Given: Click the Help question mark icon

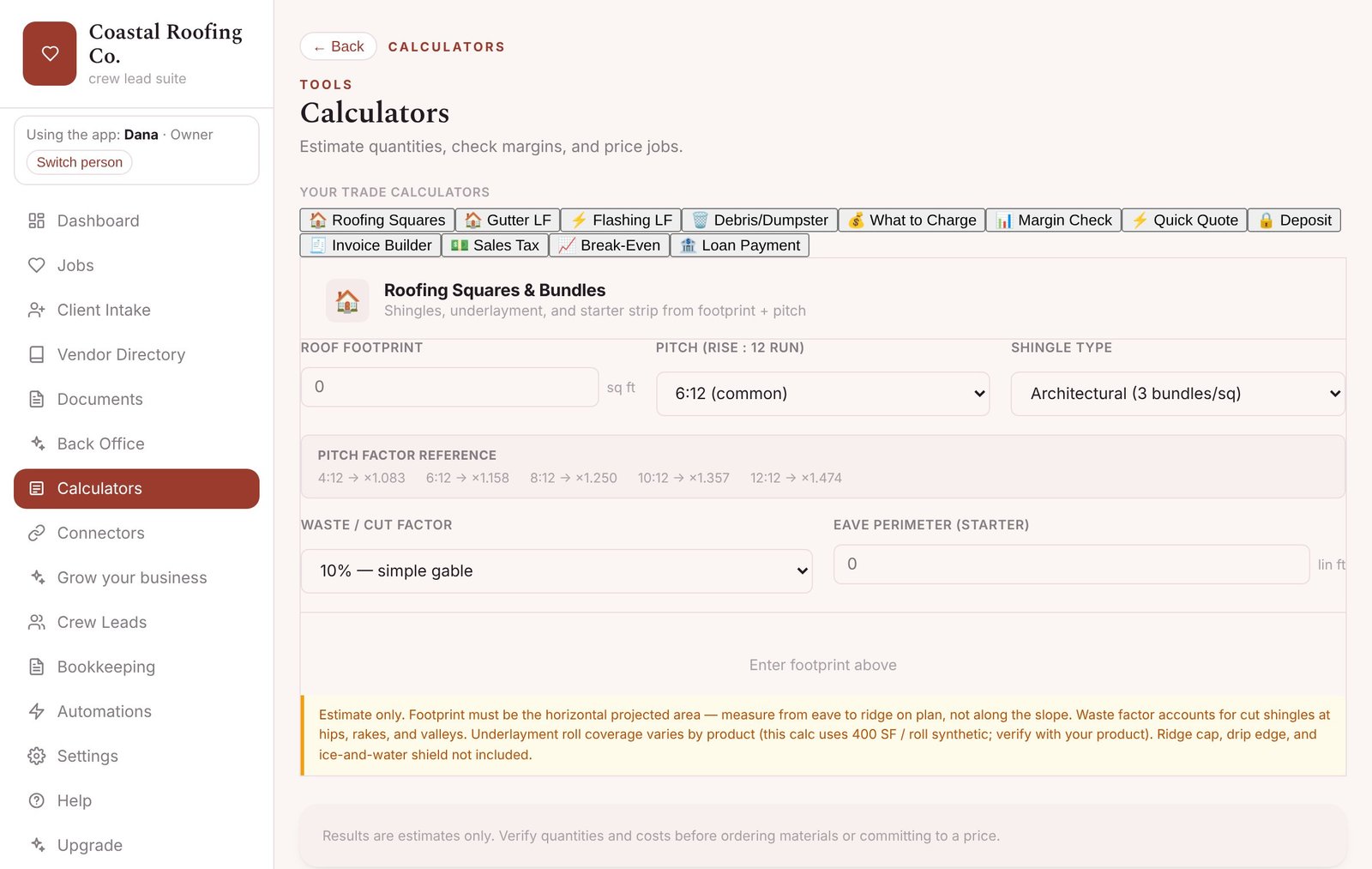Looking at the screenshot, I should click(x=36, y=800).
